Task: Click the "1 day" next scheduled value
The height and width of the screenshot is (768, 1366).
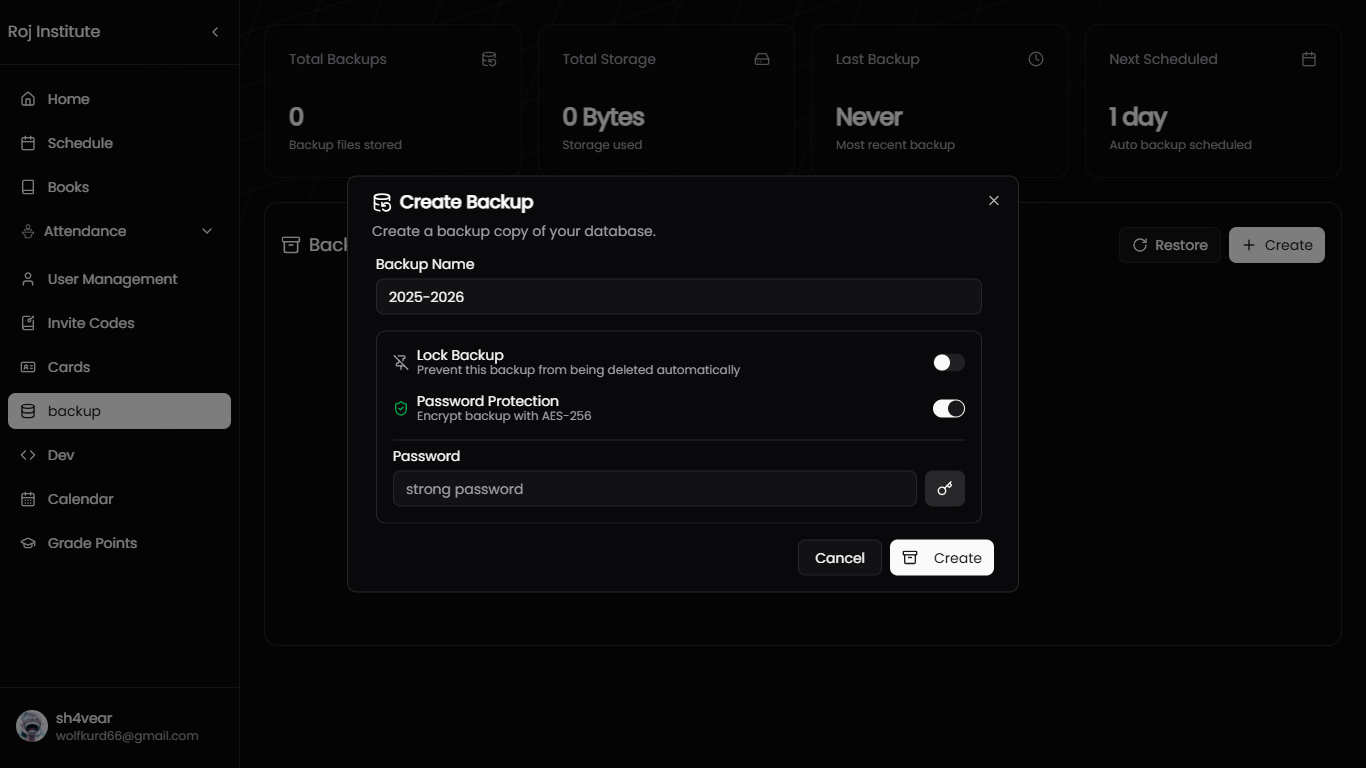Action: click(x=1138, y=117)
